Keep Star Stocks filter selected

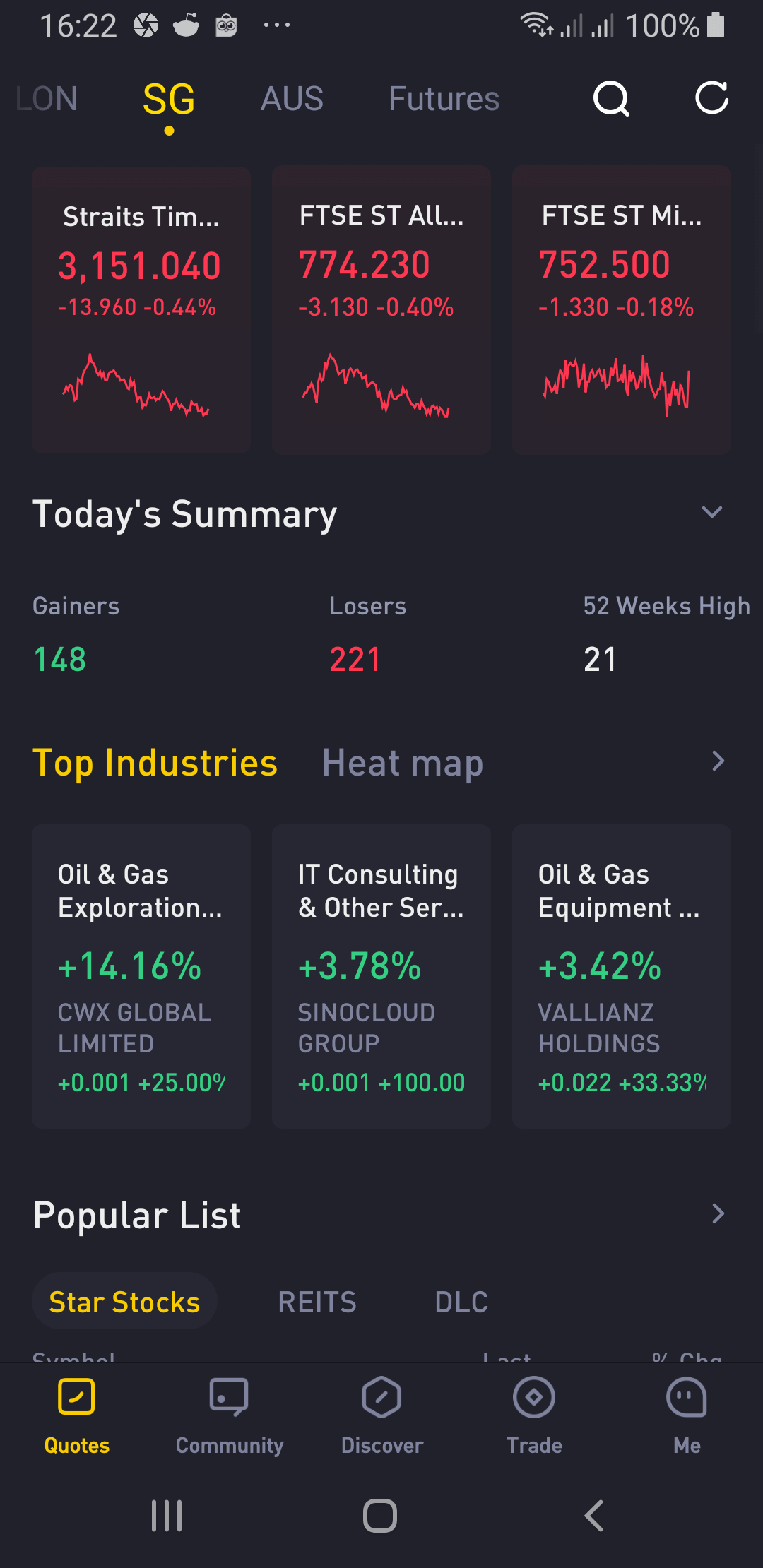[124, 1302]
